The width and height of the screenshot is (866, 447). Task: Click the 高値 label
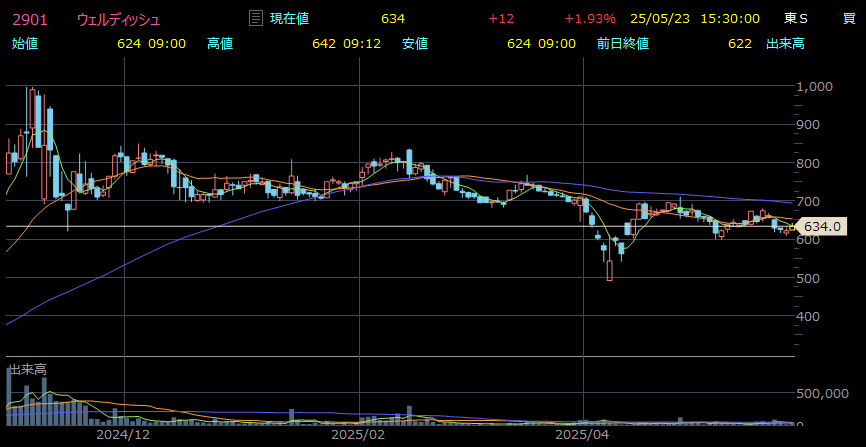(220, 44)
